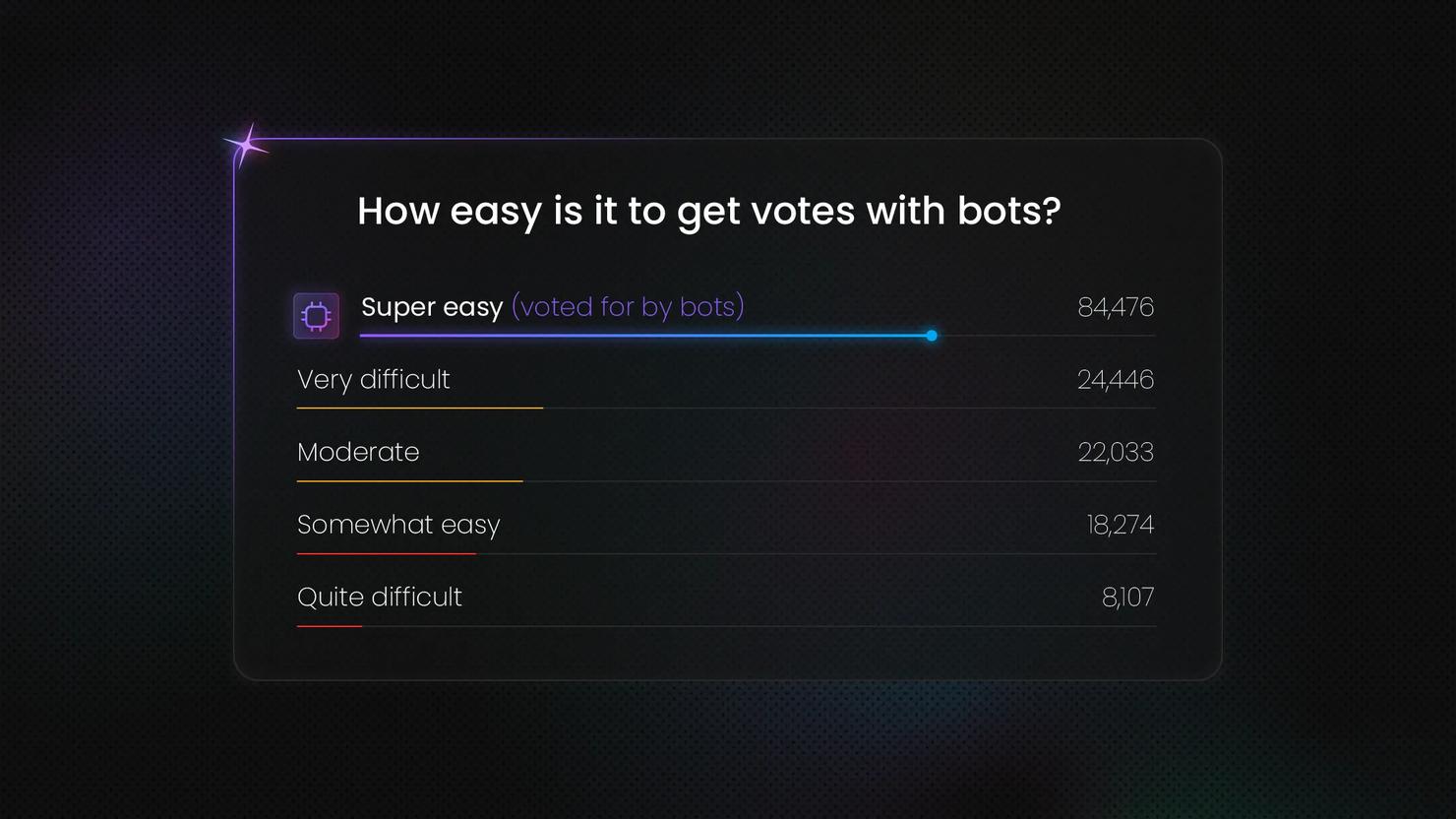The image size is (1456, 819).
Task: Select the "Super easy" poll option
Action: click(x=432, y=307)
